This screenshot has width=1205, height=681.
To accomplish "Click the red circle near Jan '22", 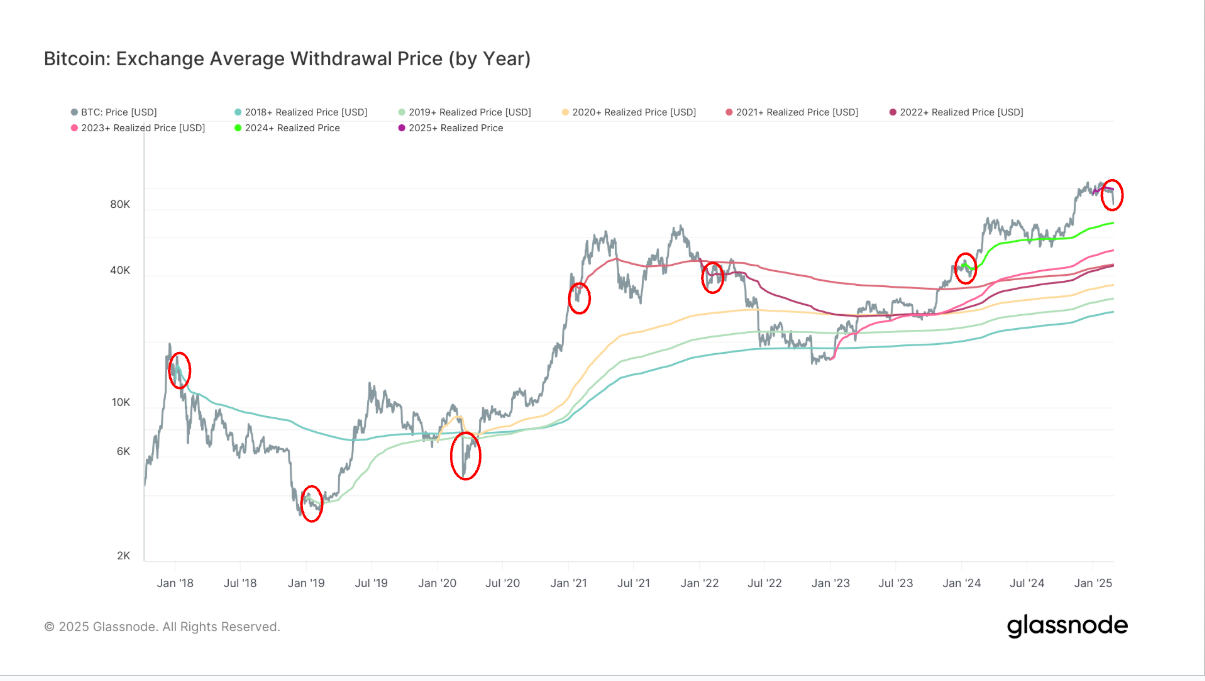I will click(712, 276).
